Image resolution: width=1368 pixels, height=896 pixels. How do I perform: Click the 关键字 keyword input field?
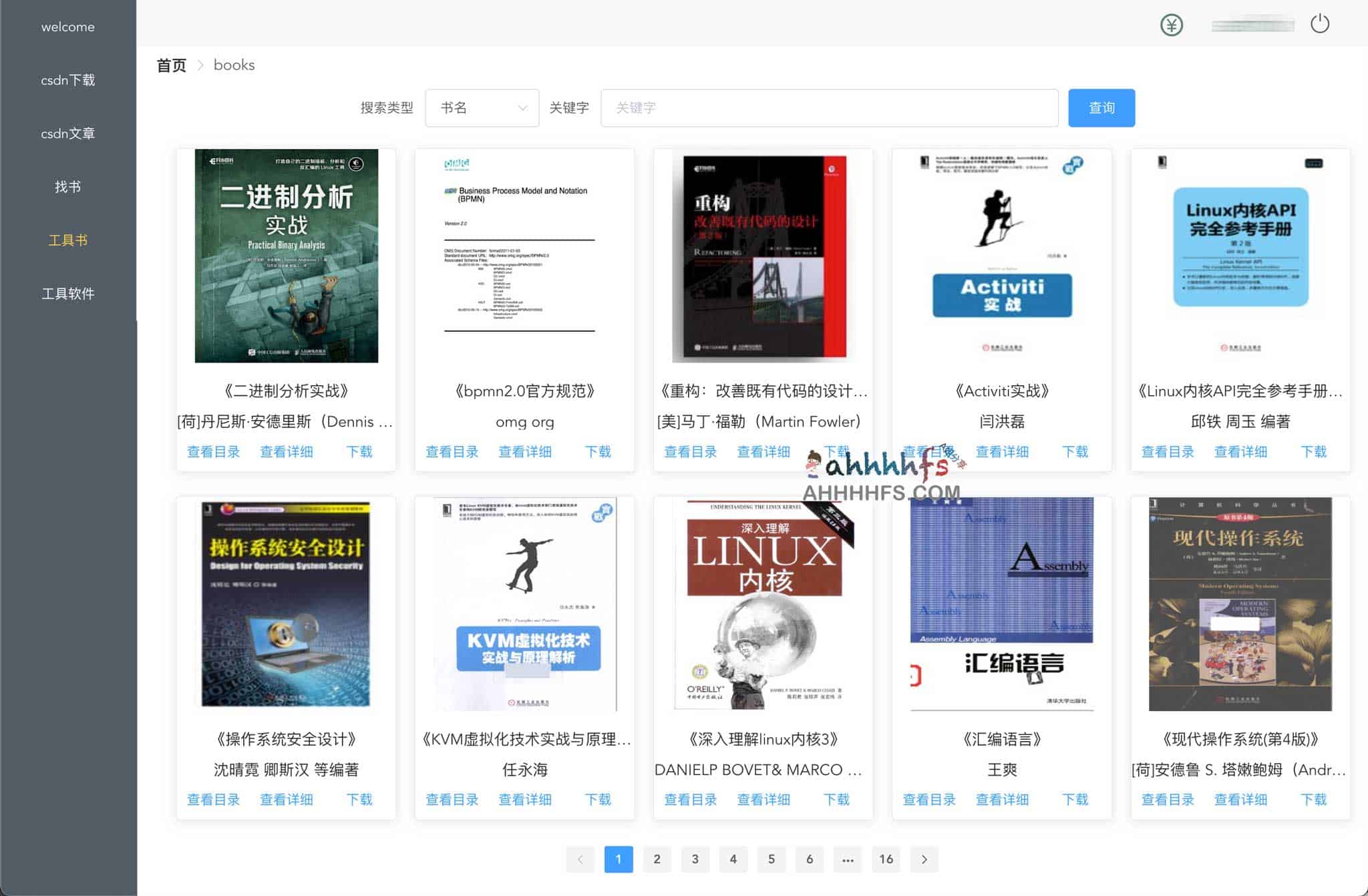(828, 107)
